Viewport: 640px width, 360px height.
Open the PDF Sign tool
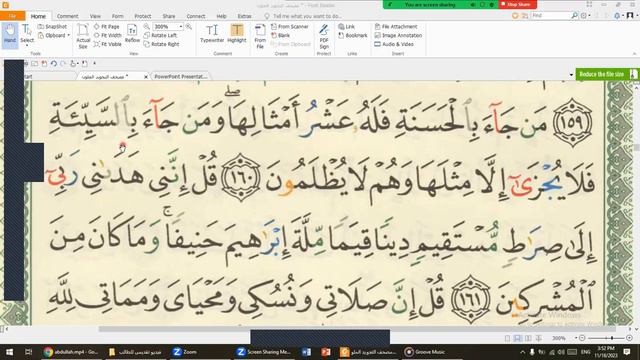(x=324, y=36)
